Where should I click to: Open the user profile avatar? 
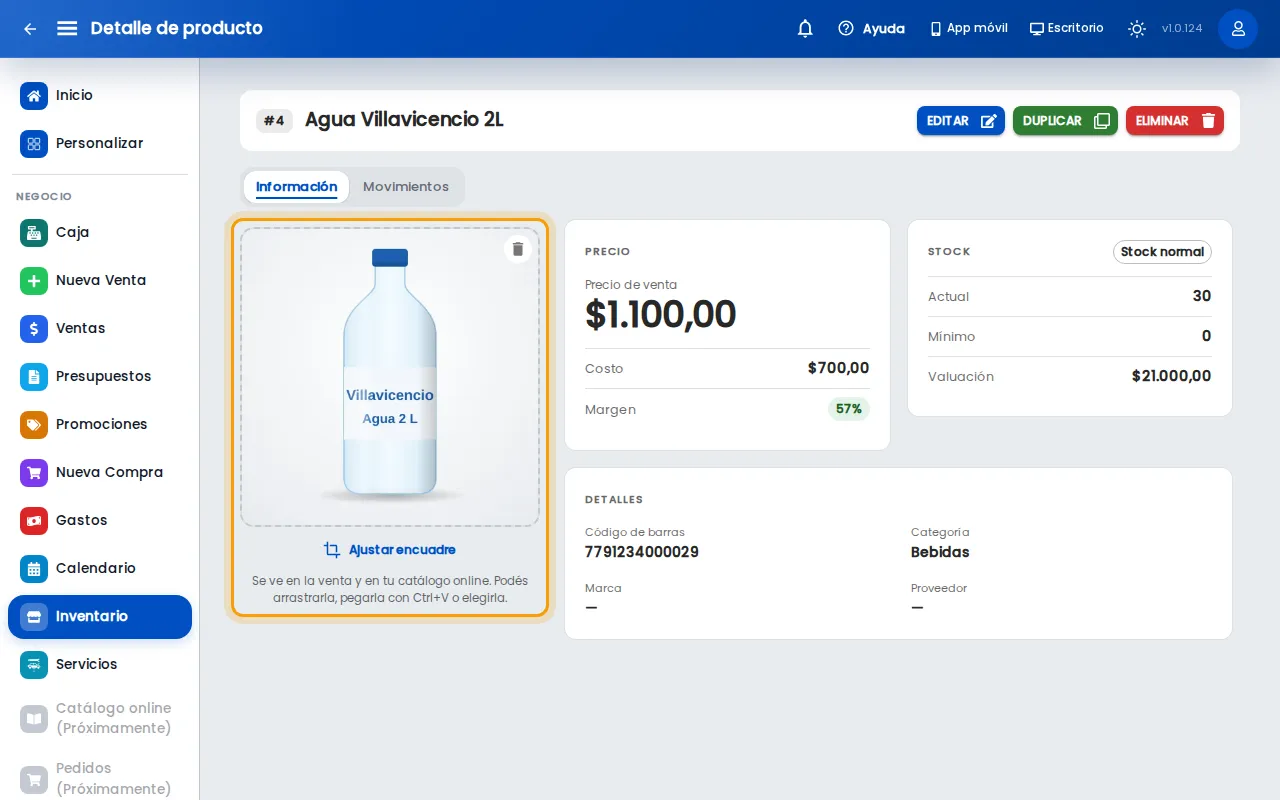(x=1238, y=28)
